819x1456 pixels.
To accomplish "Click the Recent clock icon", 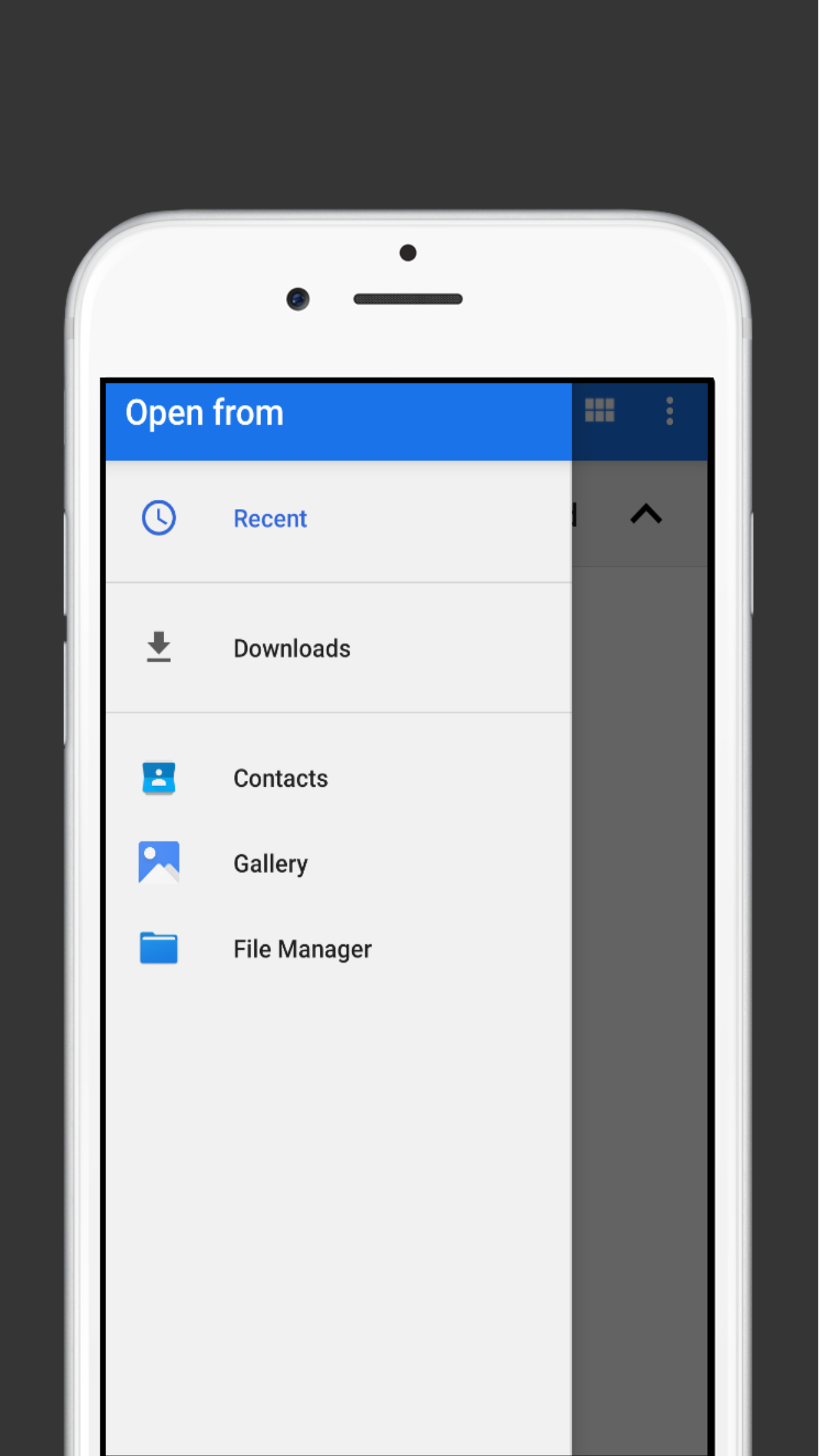I will [159, 518].
